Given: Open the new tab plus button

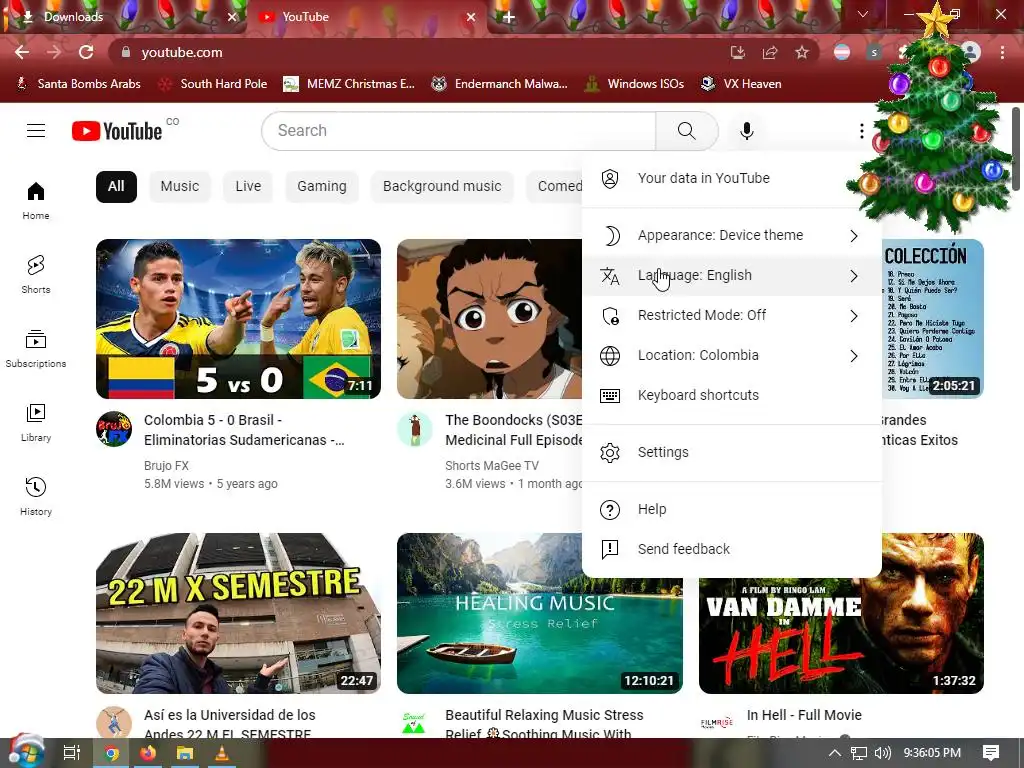Looking at the screenshot, I should pos(509,17).
